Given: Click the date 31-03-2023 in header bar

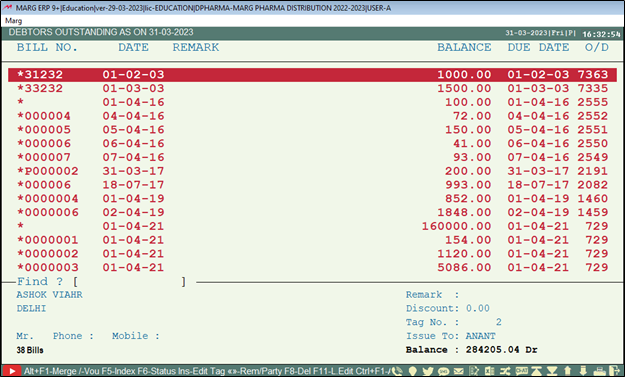Looking at the screenshot, I should coord(526,33).
